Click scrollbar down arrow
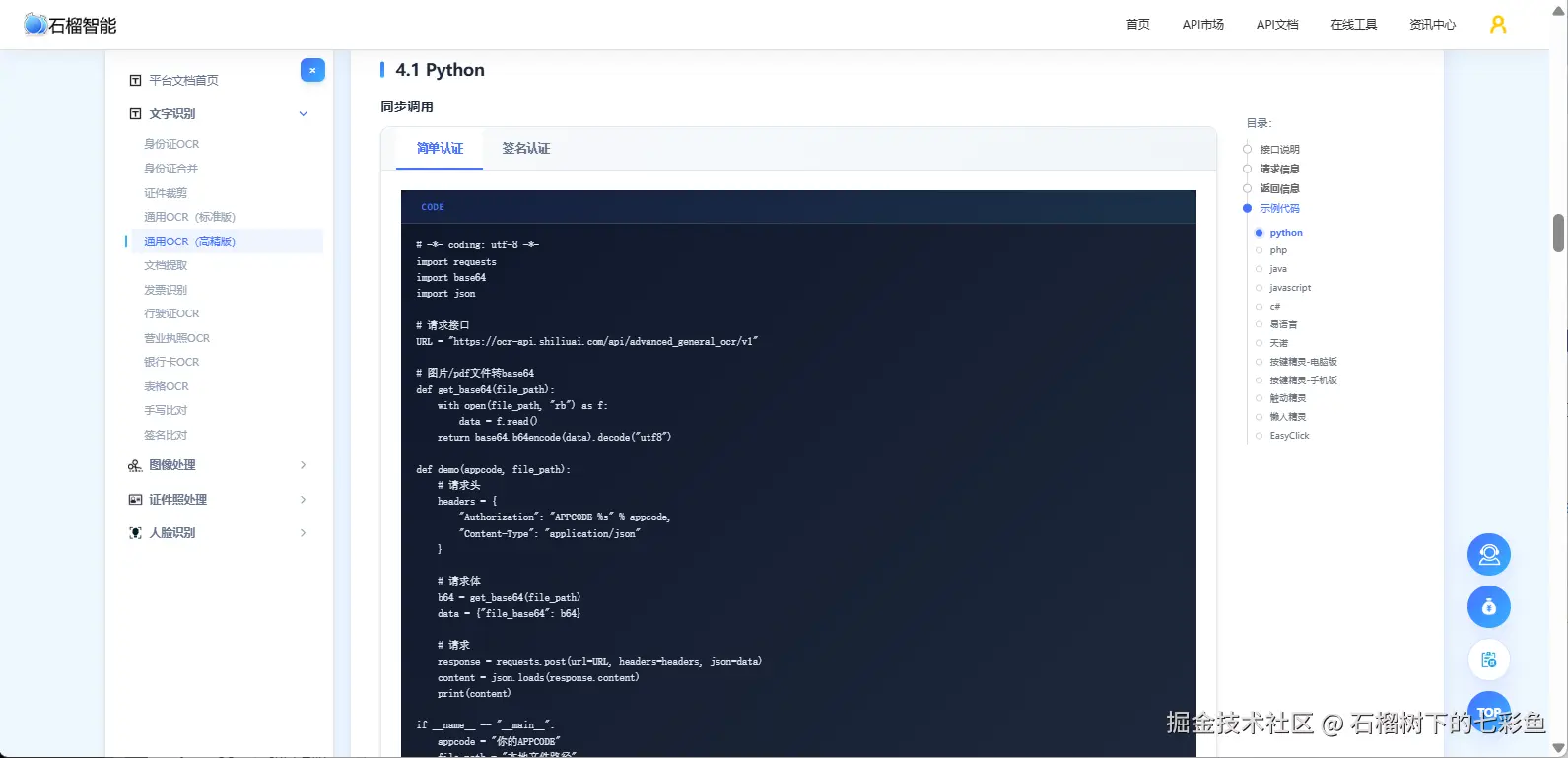This screenshot has height=758, width=1568. coord(1558,750)
